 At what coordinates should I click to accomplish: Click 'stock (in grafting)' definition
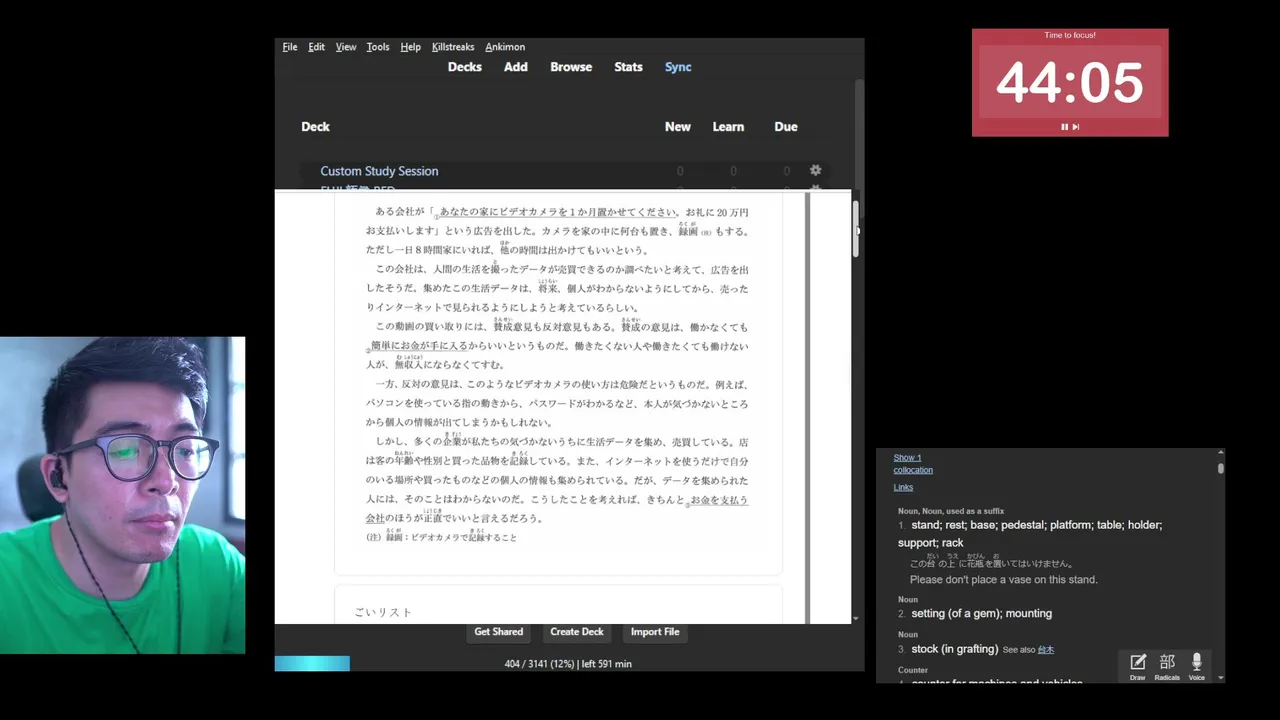pyautogui.click(x=954, y=649)
